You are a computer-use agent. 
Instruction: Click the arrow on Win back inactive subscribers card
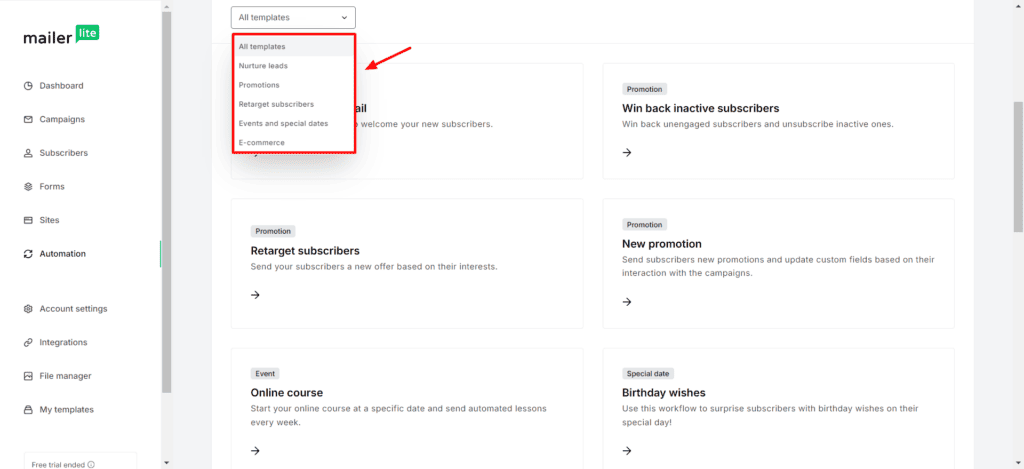coord(627,152)
